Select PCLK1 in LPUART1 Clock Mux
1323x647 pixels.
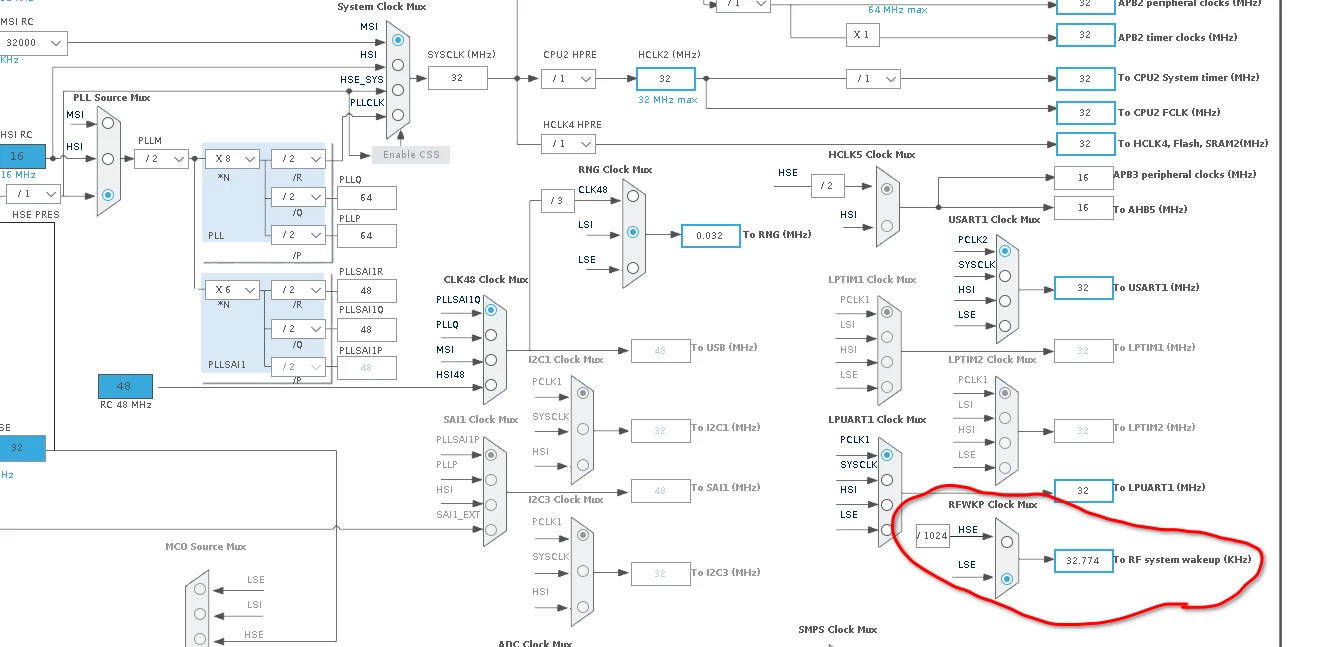click(x=886, y=455)
